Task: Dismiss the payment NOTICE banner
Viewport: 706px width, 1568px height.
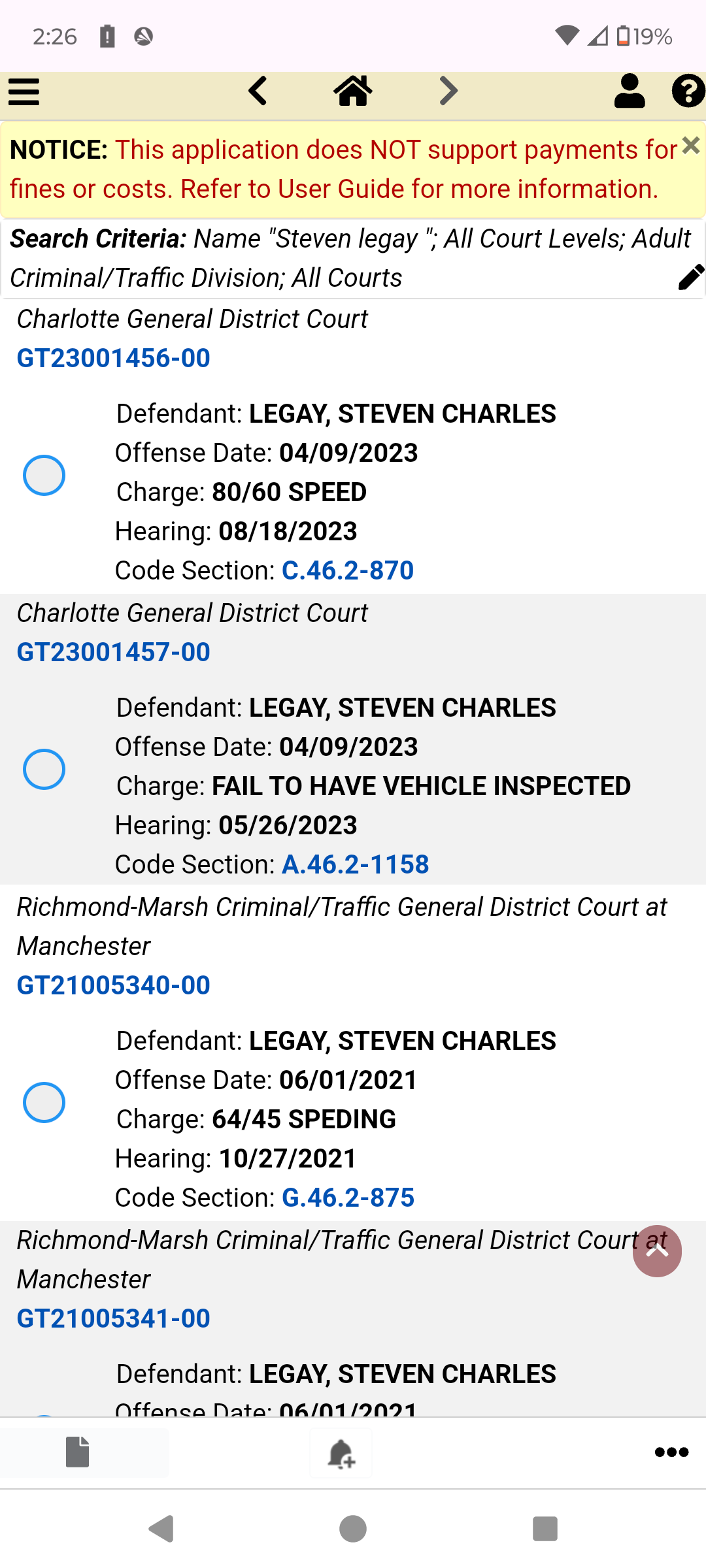Action: click(690, 145)
